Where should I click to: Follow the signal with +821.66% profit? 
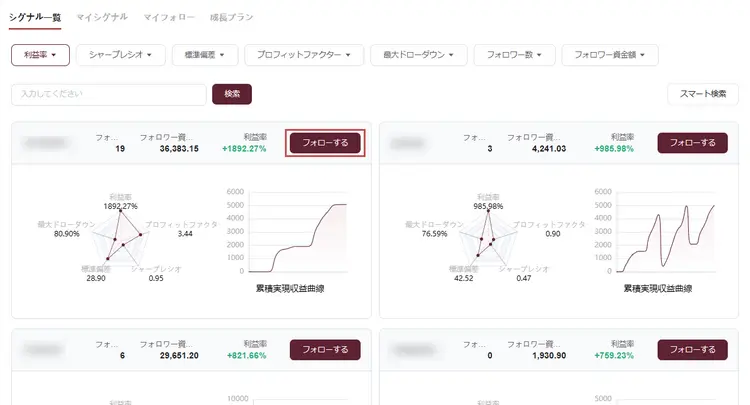coord(325,350)
